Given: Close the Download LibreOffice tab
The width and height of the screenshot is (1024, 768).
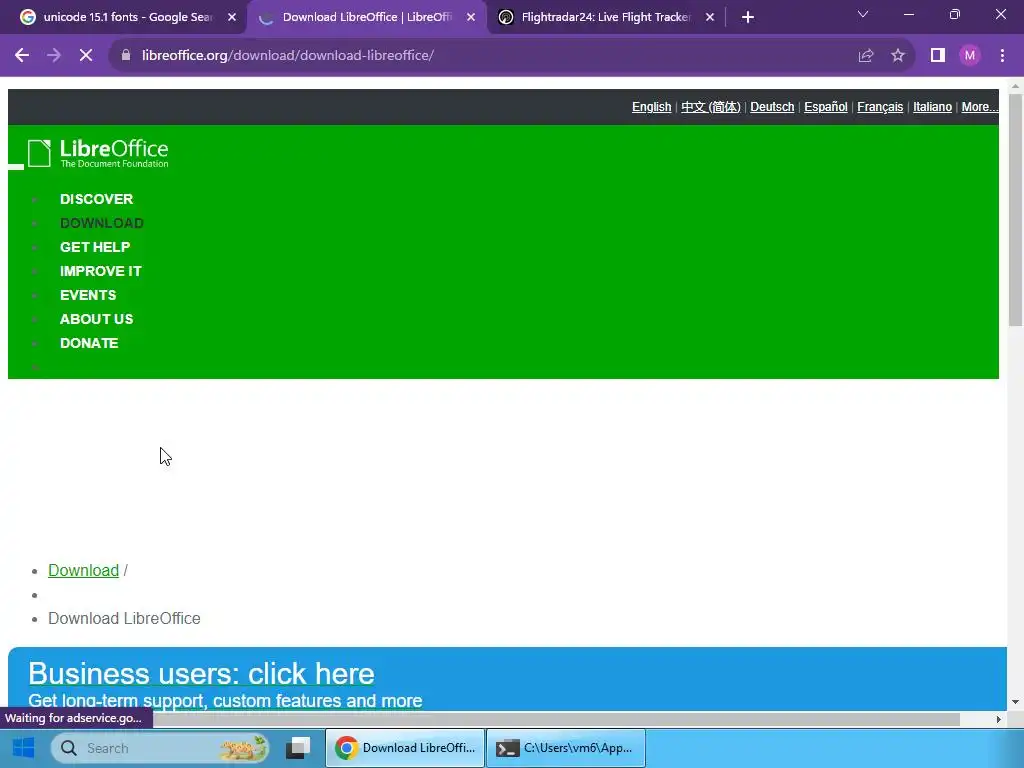Looking at the screenshot, I should pos(471,18).
